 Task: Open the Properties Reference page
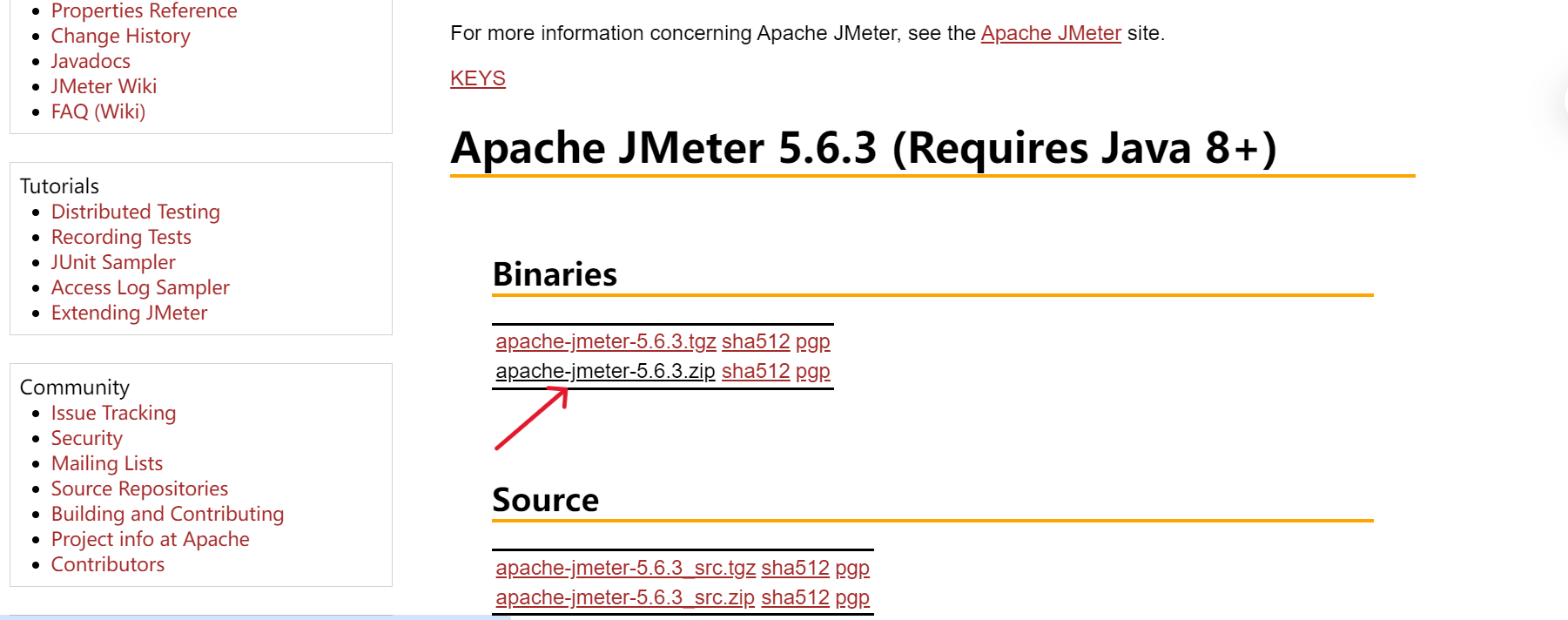[x=145, y=10]
